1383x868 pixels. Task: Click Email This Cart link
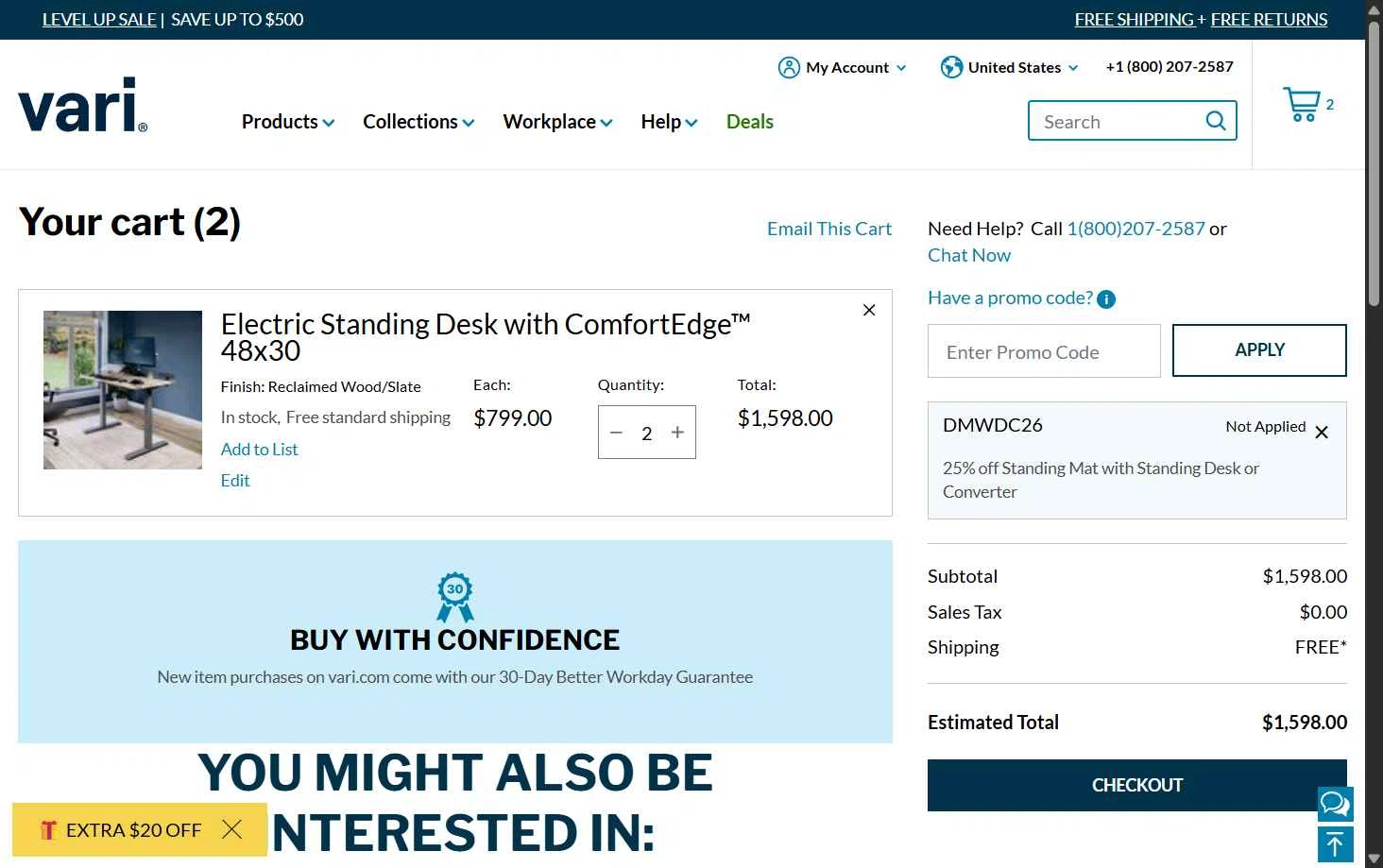click(x=829, y=229)
